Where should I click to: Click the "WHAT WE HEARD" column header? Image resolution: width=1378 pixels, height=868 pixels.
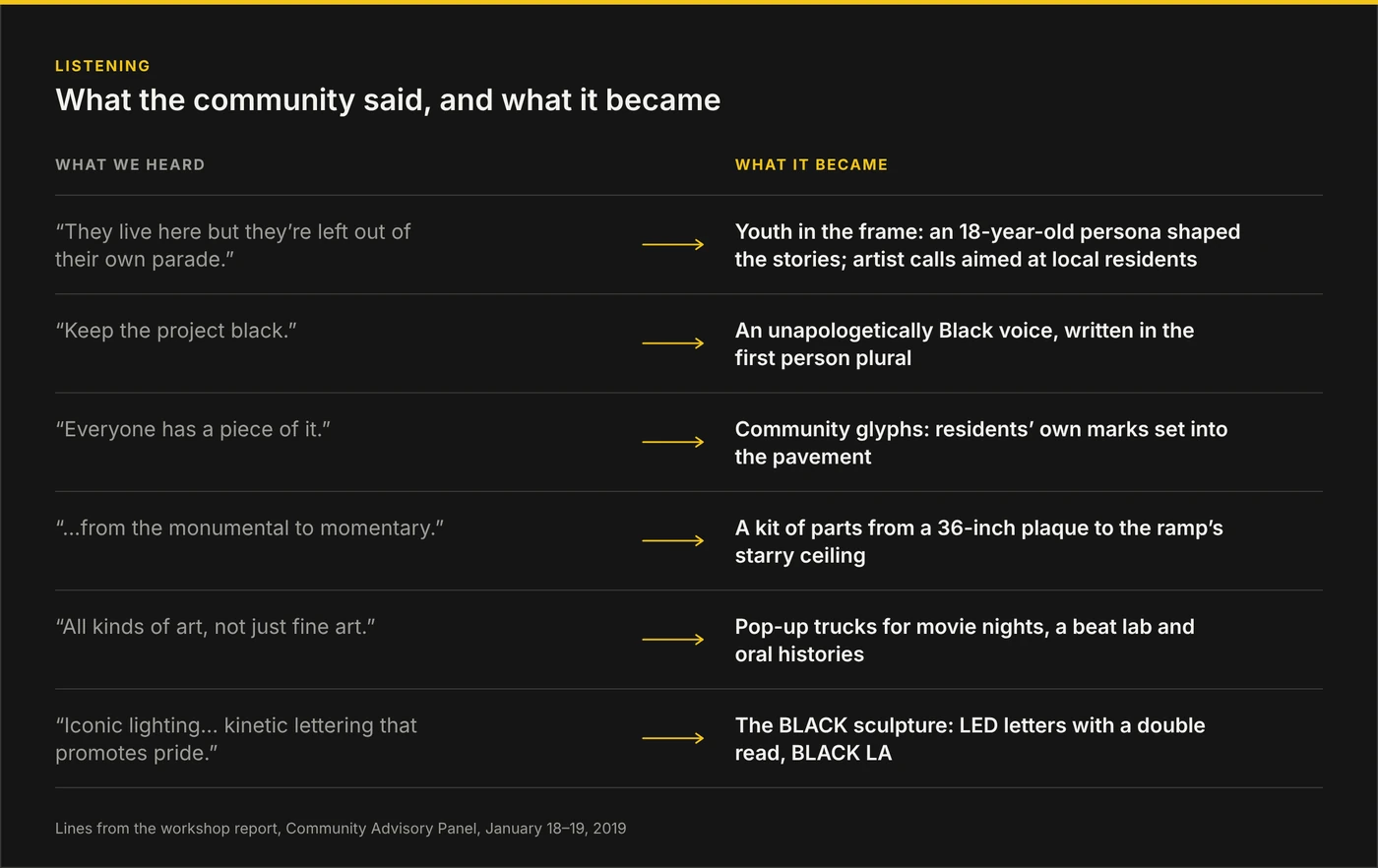tap(130, 164)
